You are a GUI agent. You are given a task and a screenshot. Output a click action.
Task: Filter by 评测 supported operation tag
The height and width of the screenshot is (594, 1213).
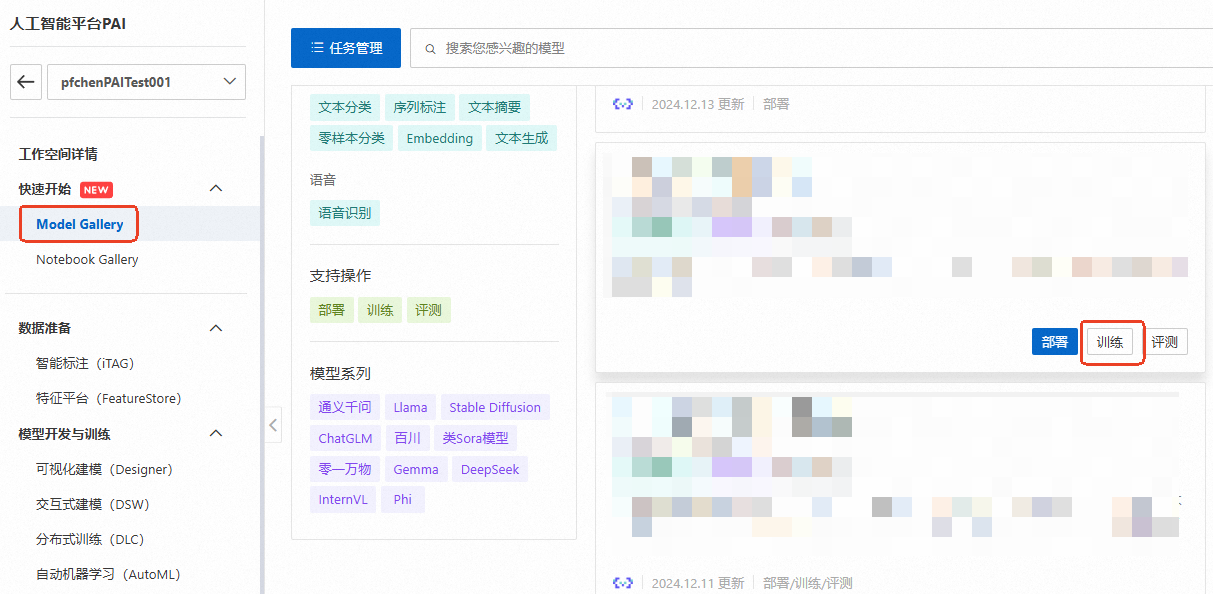click(x=428, y=310)
